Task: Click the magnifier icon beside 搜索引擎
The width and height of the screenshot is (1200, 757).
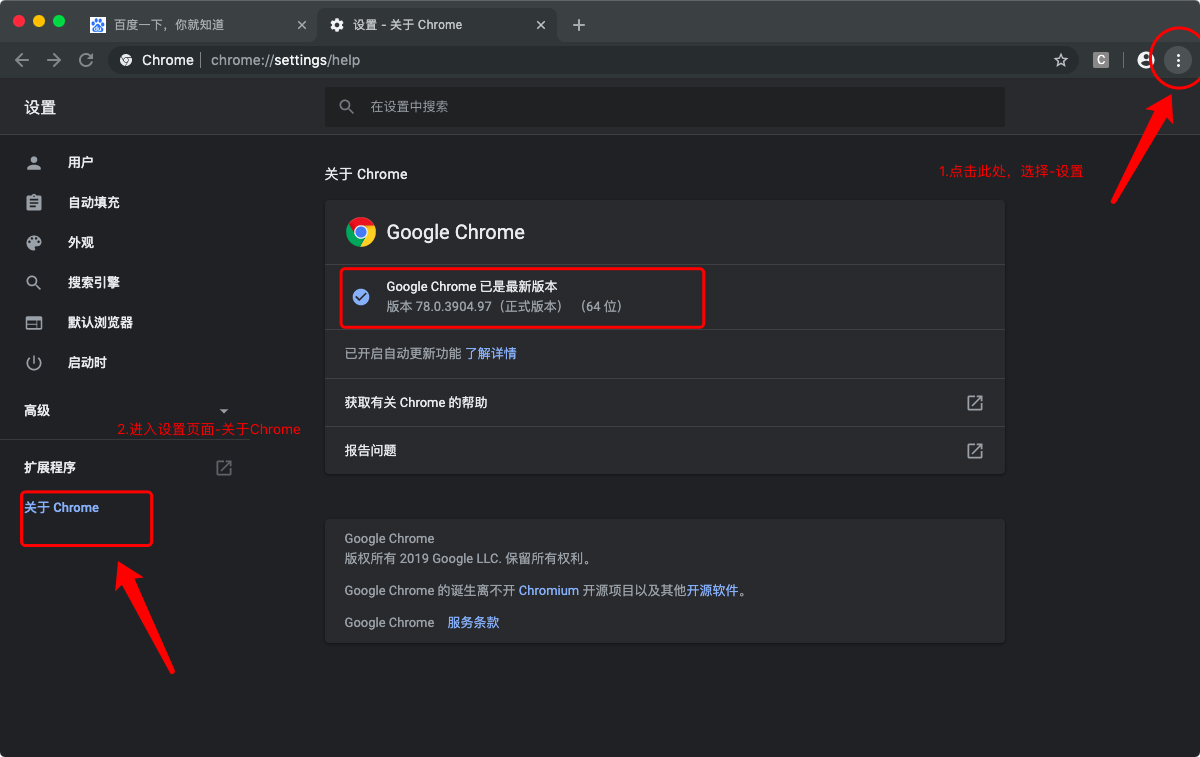Action: (x=34, y=282)
